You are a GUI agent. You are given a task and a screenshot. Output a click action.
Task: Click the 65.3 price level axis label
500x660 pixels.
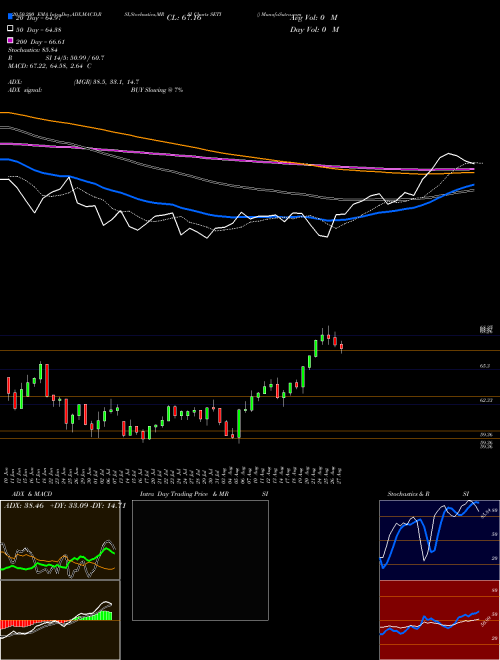[x=485, y=366]
